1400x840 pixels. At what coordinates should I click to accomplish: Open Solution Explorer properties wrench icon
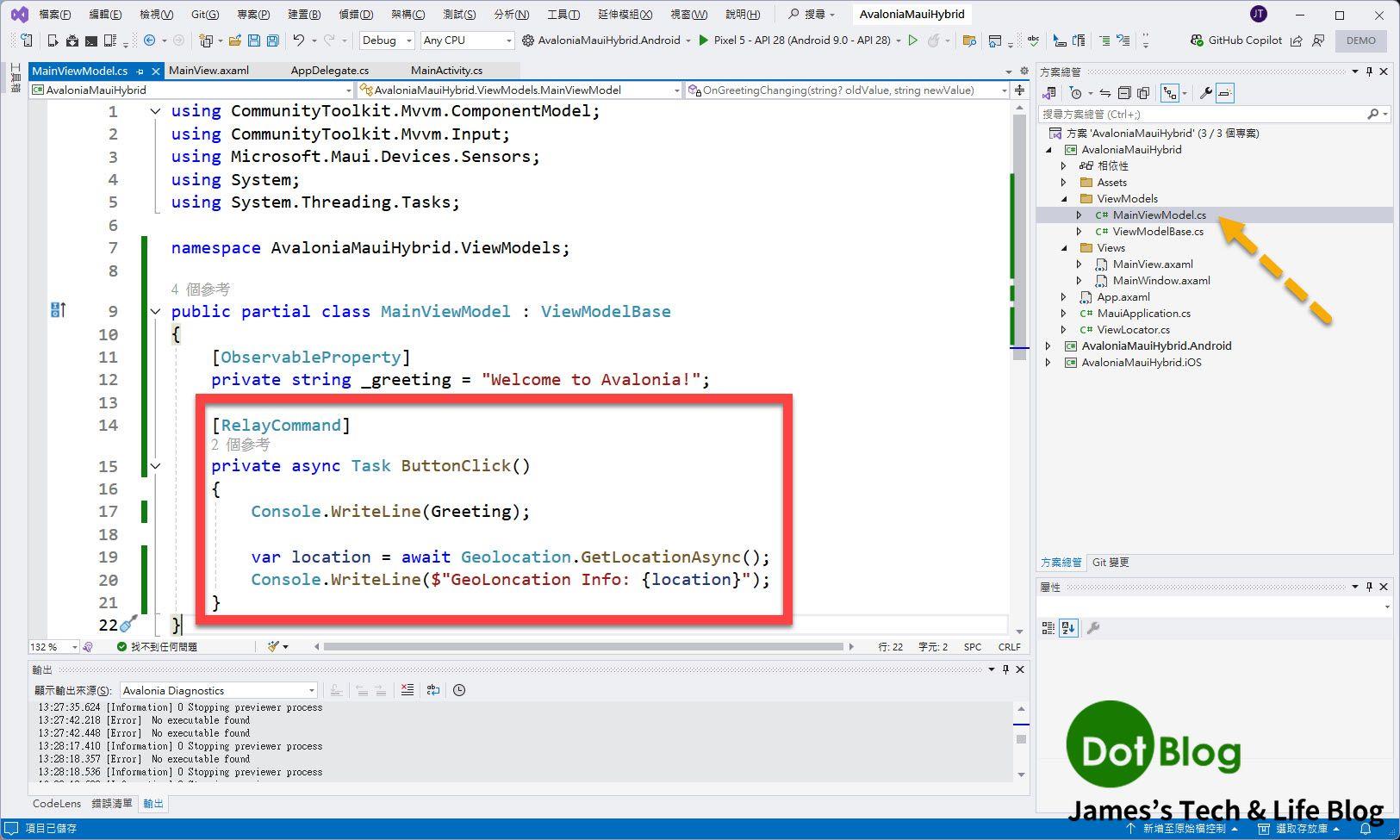(1205, 93)
